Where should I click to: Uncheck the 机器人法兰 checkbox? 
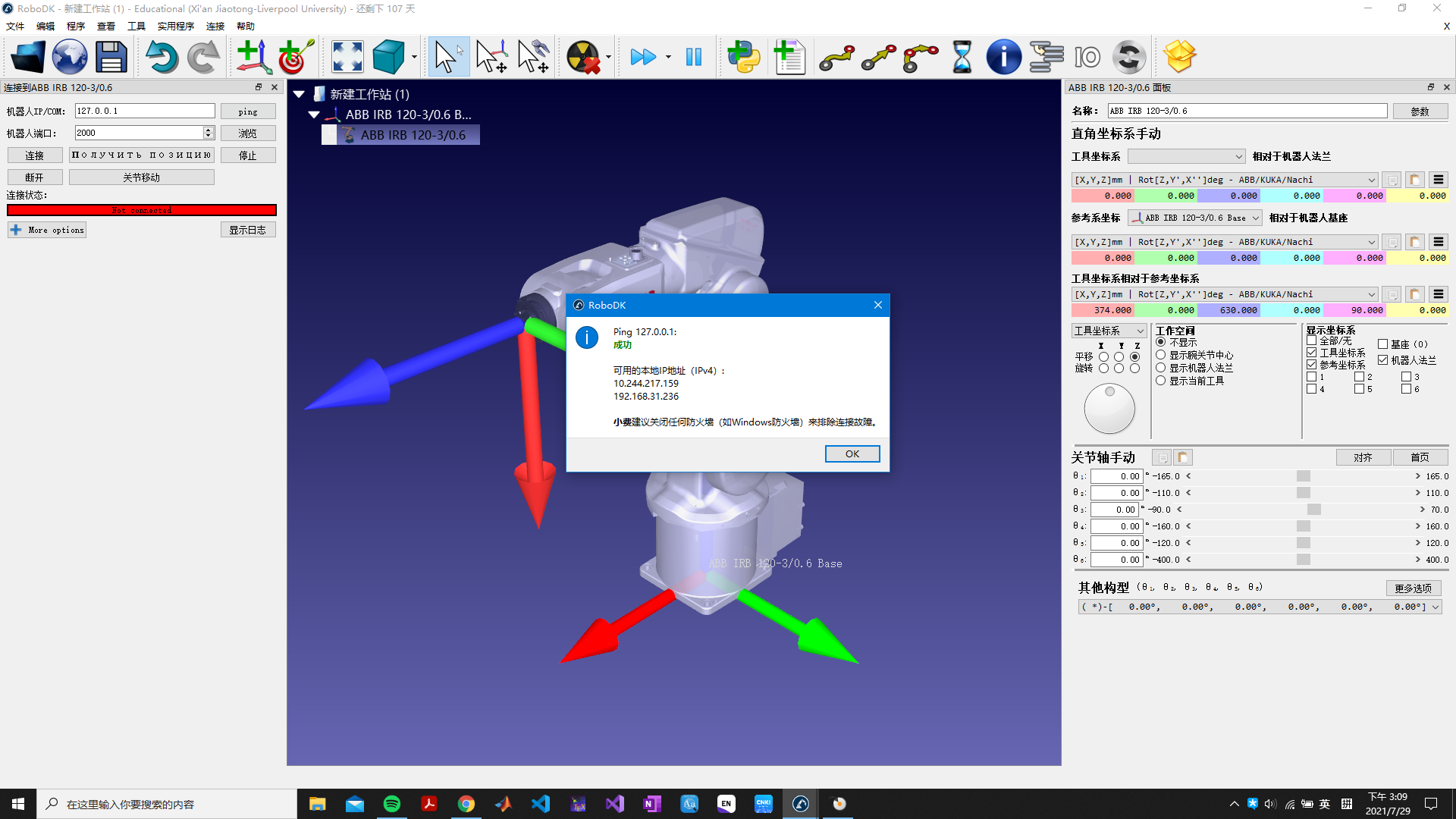point(1383,360)
